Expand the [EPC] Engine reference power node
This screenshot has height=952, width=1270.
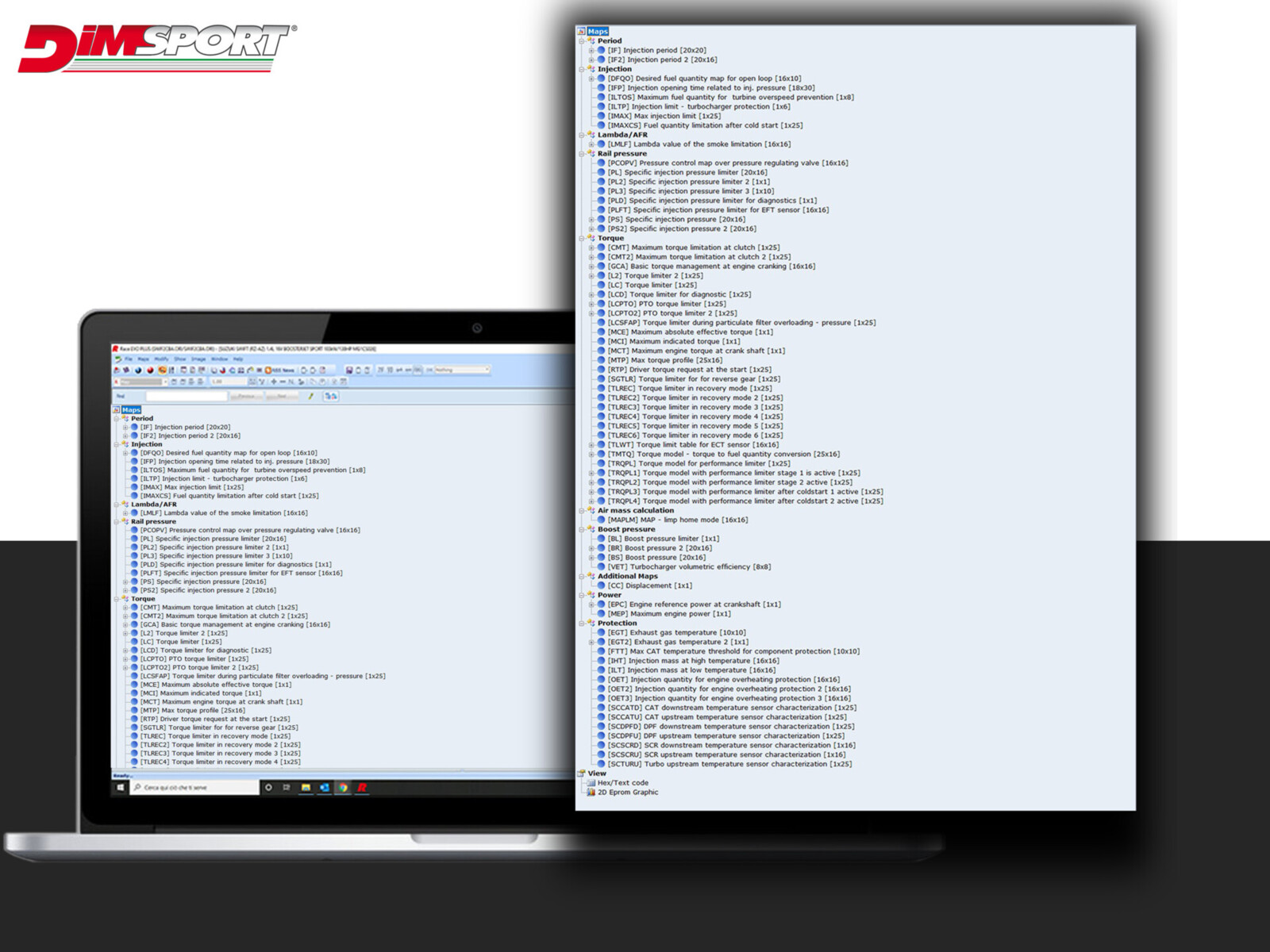591,605
